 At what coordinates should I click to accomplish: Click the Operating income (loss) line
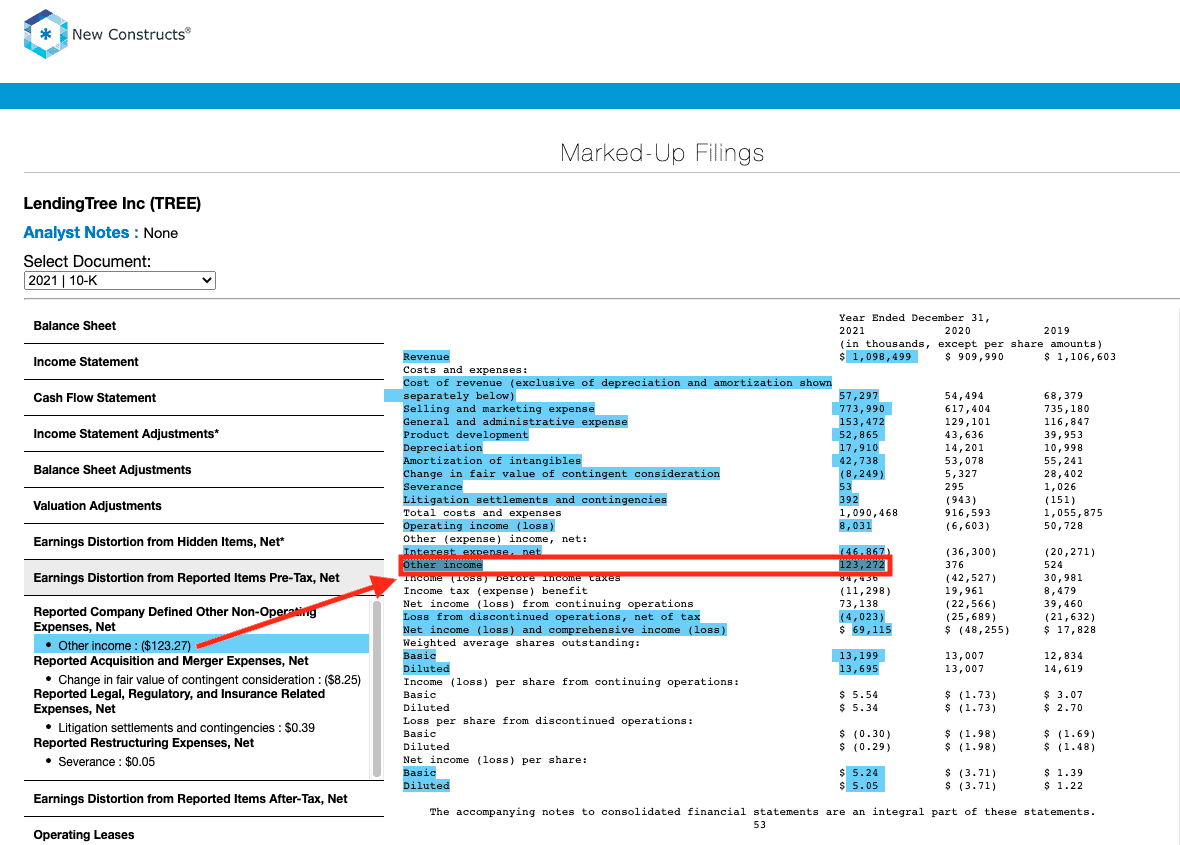(x=479, y=526)
